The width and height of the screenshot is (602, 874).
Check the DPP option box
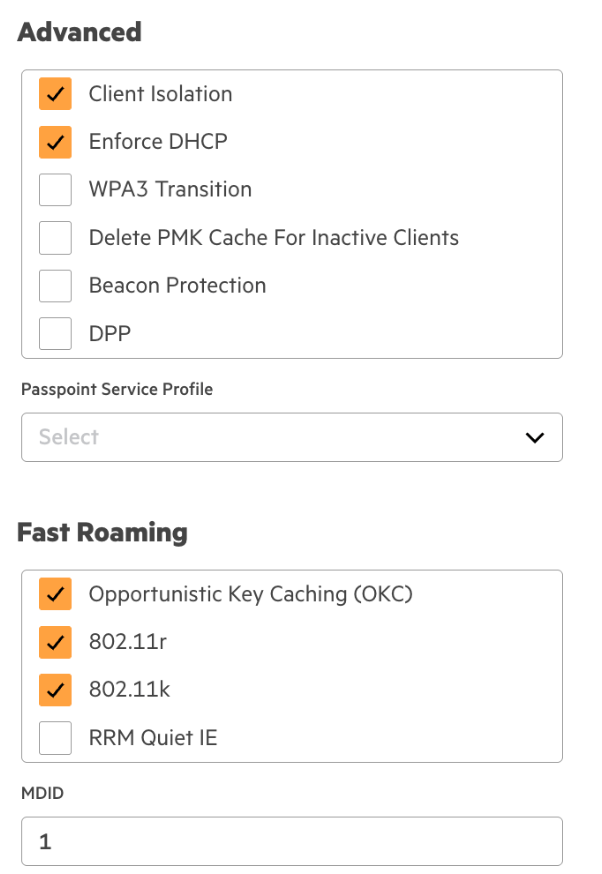[55, 334]
